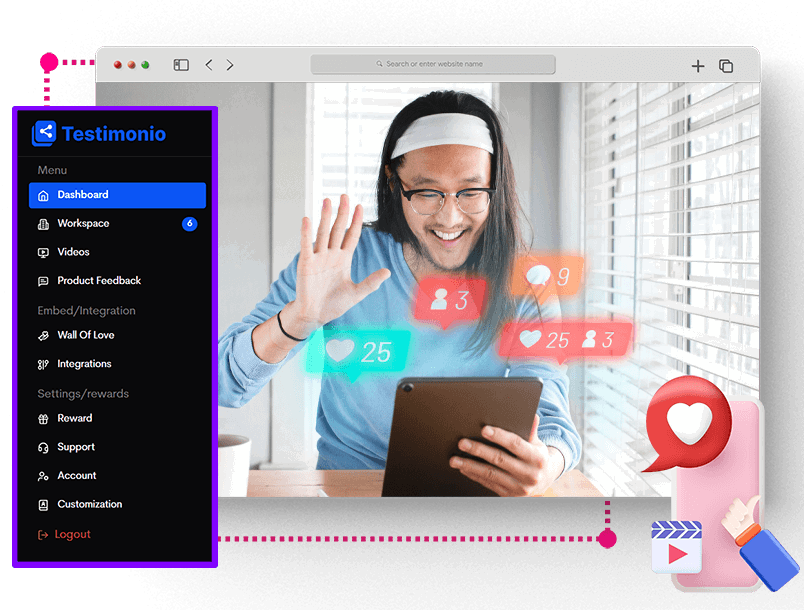The height and width of the screenshot is (610, 804).
Task: Click the Wall Of Love icon
Action: point(43,336)
